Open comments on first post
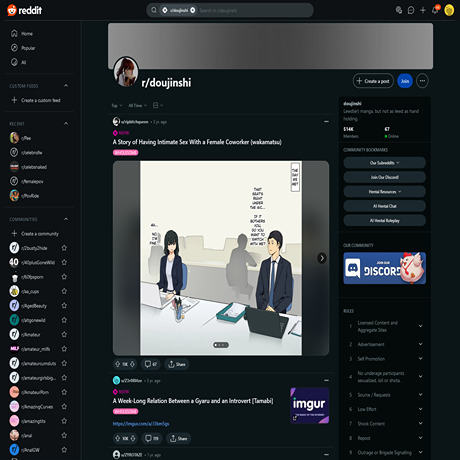 click(x=150, y=364)
